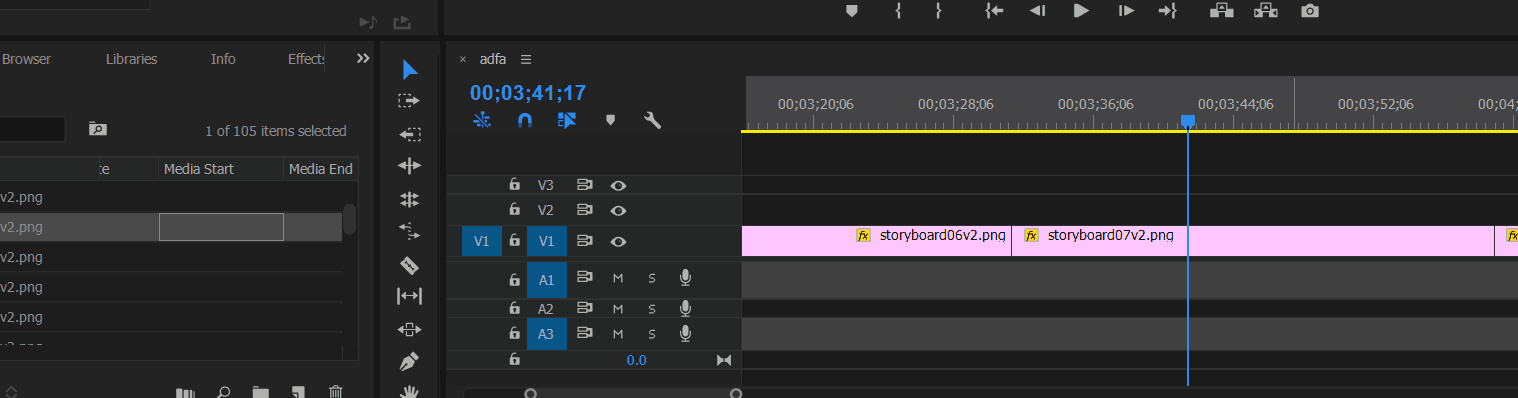Click timecode 00;03;41;17 field
1518x398 pixels.
pyautogui.click(x=528, y=93)
